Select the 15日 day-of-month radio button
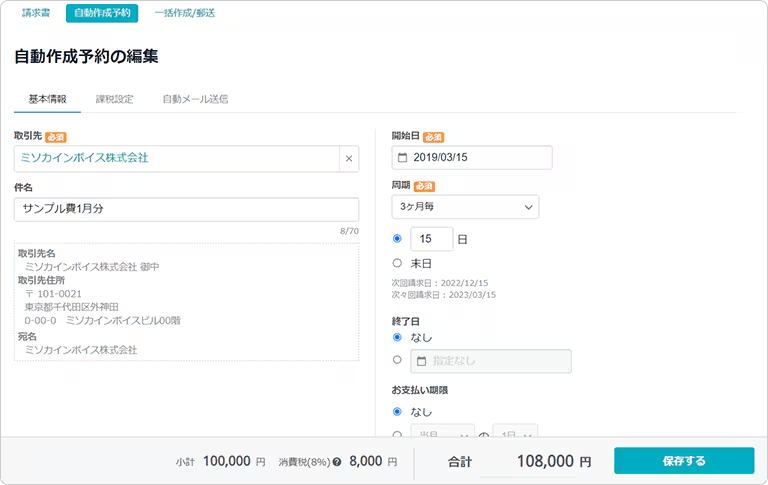 point(397,239)
